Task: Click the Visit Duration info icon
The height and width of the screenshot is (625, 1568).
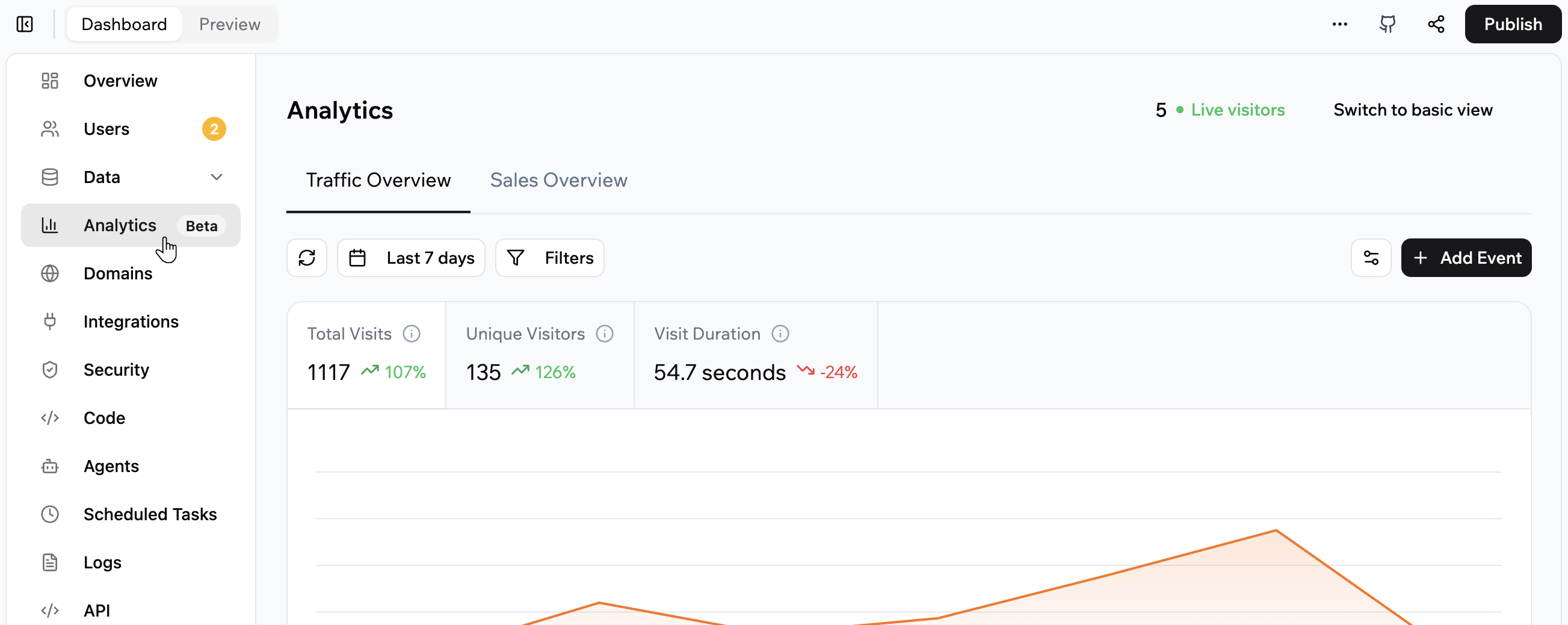Action: (x=780, y=334)
